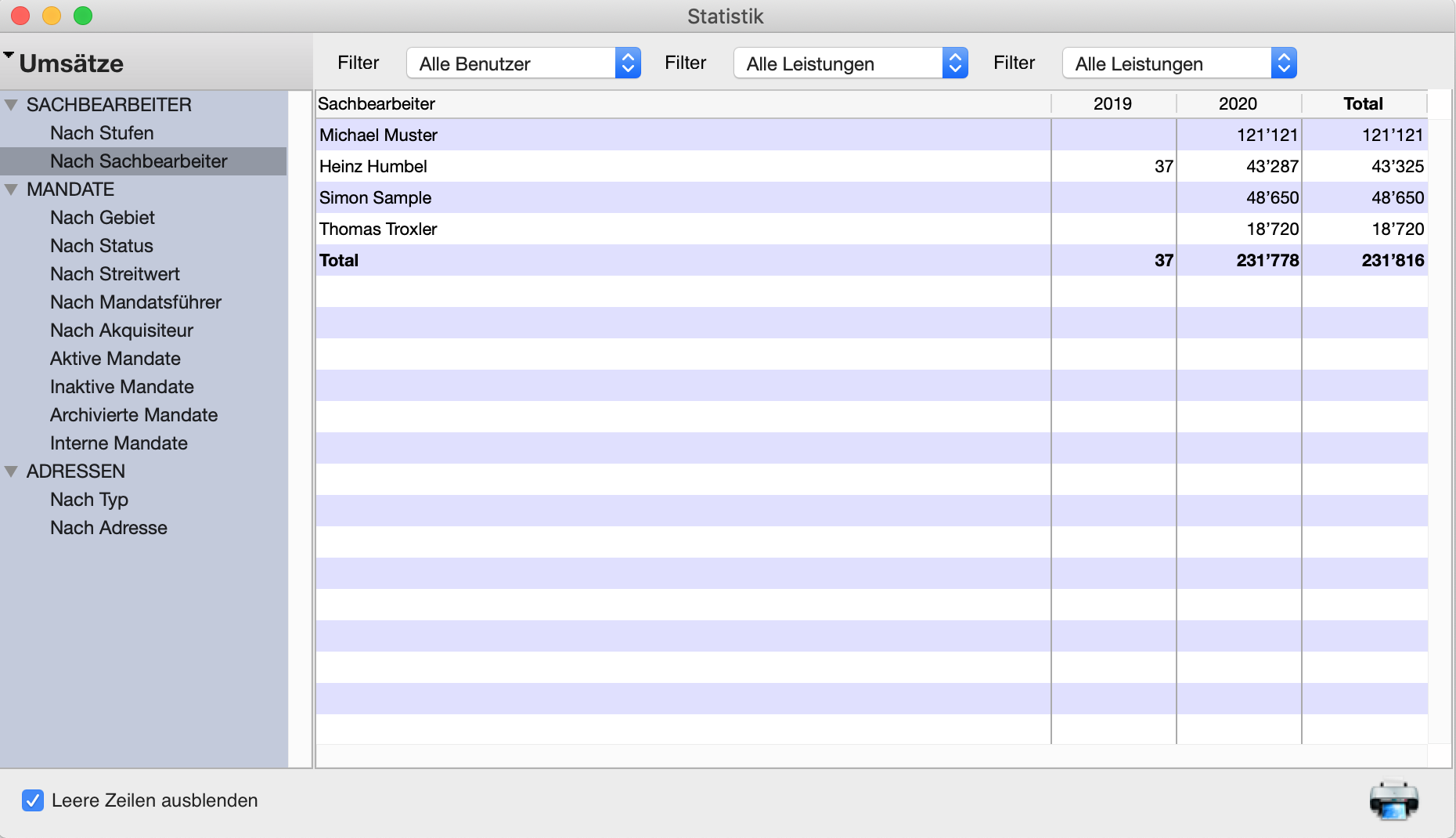Select the Michael Muster row name
Image resolution: width=1456 pixels, height=838 pixels.
tap(378, 135)
